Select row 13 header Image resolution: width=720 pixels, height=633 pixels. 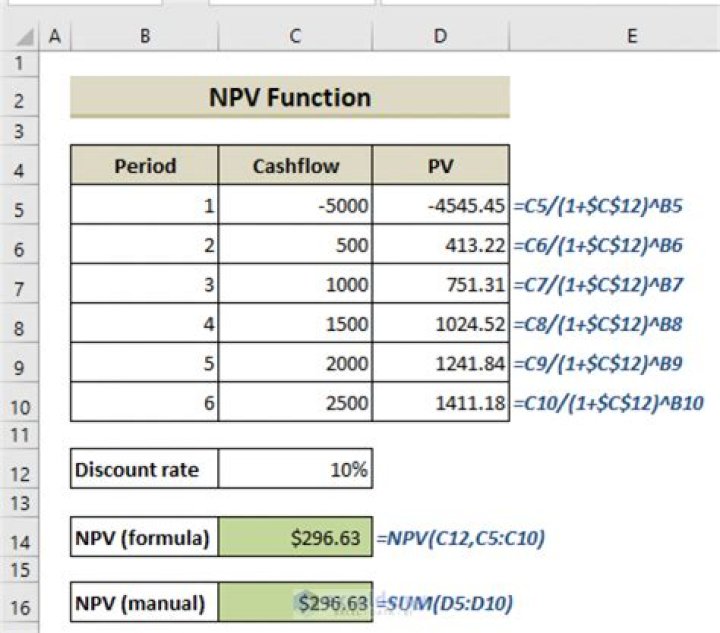click(x=19, y=503)
